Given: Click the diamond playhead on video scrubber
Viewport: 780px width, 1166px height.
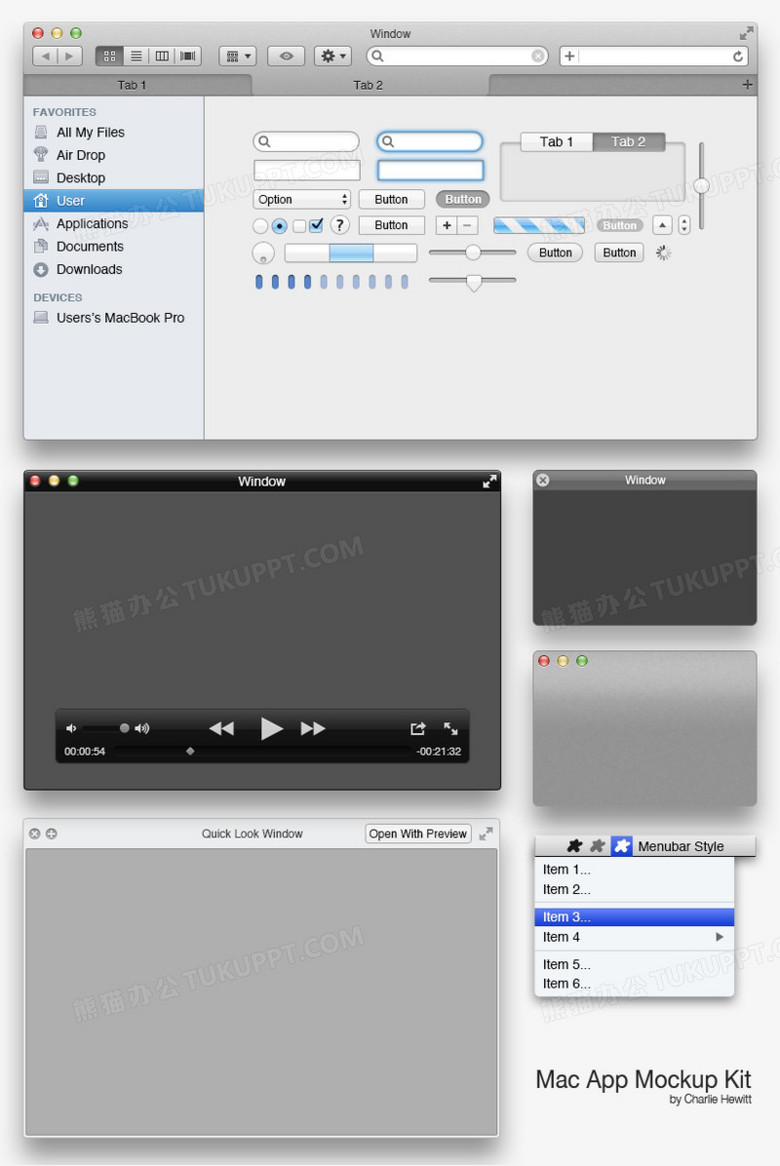Looking at the screenshot, I should [190, 751].
